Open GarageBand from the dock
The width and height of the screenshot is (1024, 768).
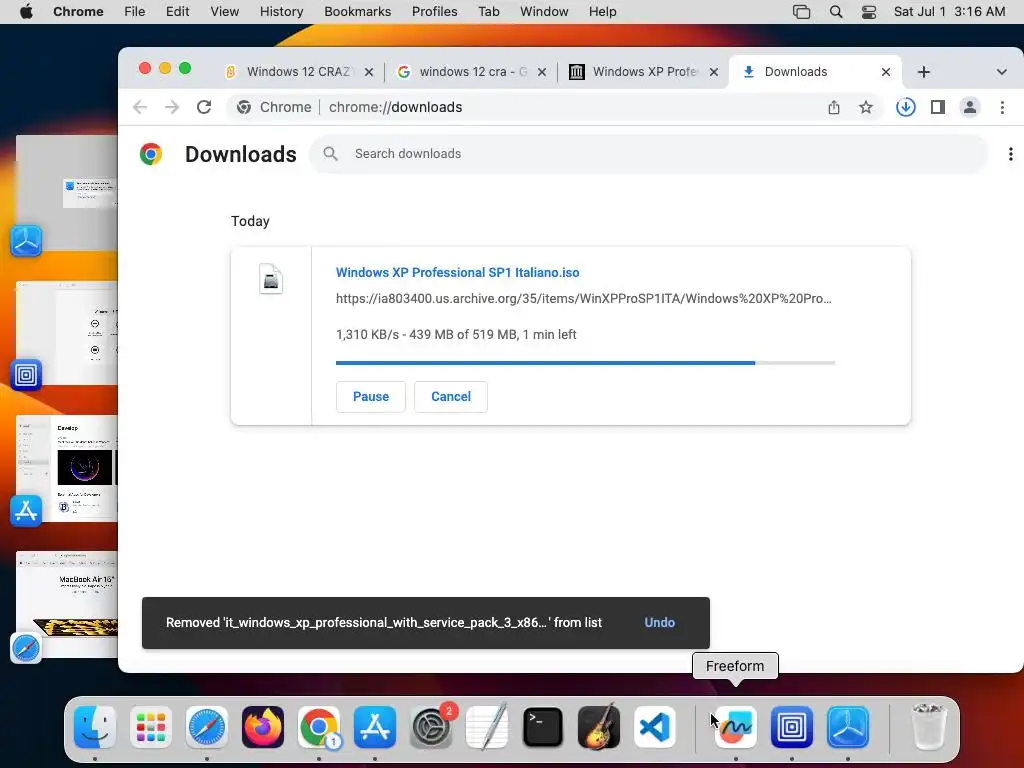click(599, 727)
